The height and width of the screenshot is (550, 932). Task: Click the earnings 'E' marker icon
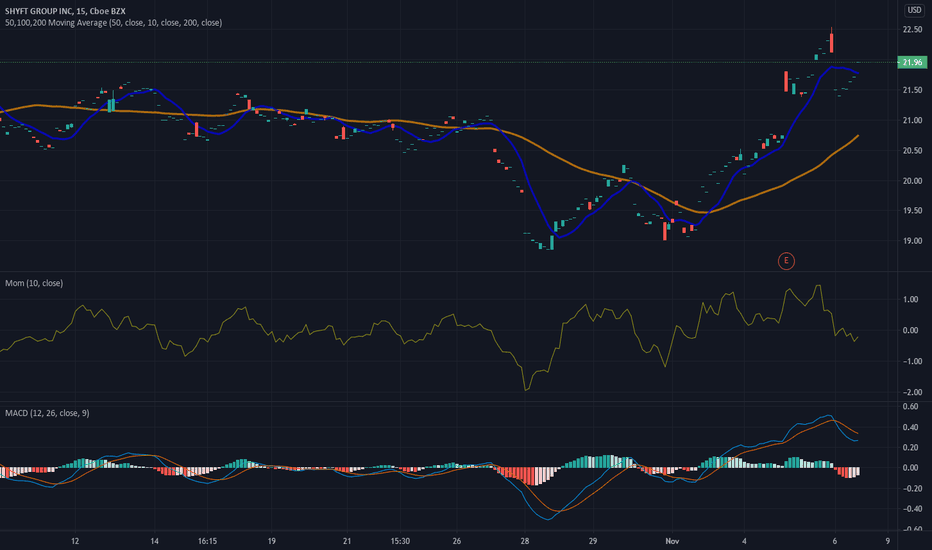[786, 260]
